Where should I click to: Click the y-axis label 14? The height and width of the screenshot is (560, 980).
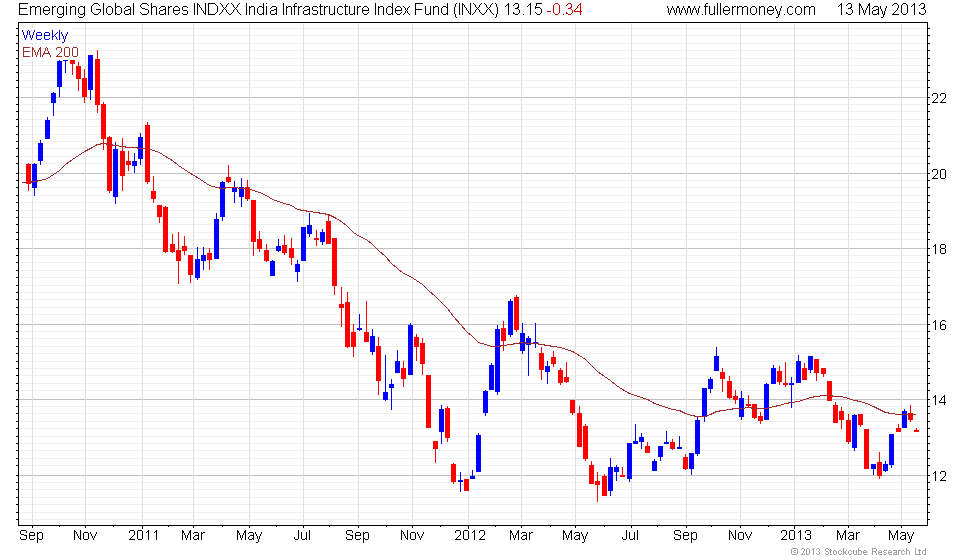(x=939, y=401)
